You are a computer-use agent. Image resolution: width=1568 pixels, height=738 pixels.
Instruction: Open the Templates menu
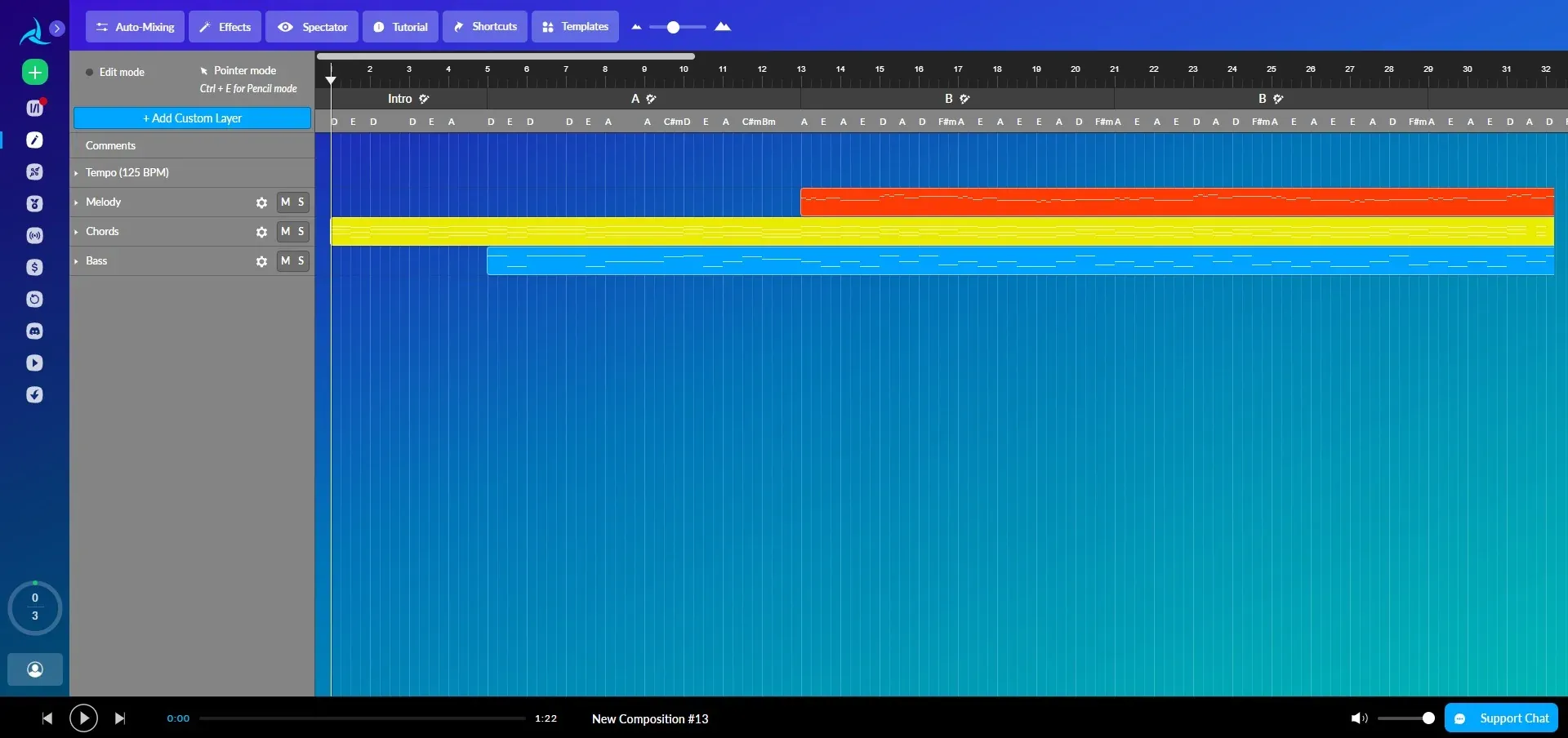575,27
